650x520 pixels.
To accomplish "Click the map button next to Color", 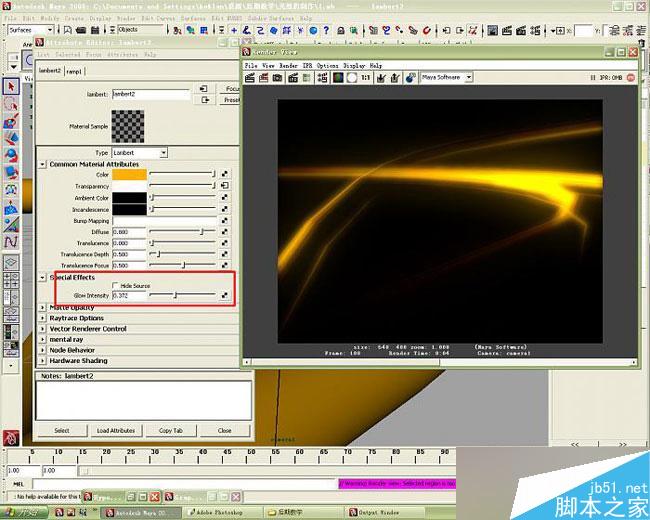I will coord(226,174).
